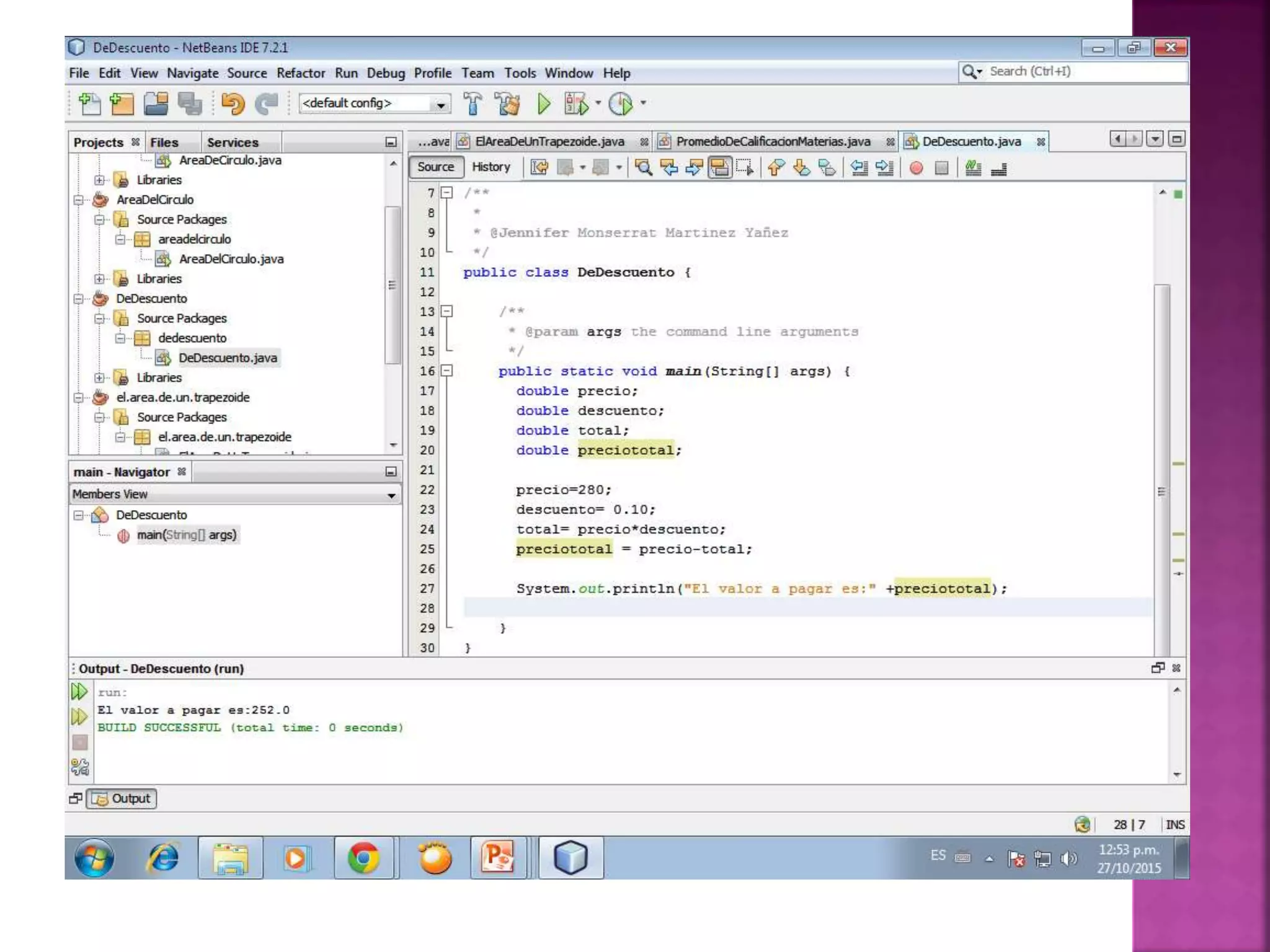Collapse the DeDescuento project node
Viewport: 1270px width, 952px height.
coord(79,299)
